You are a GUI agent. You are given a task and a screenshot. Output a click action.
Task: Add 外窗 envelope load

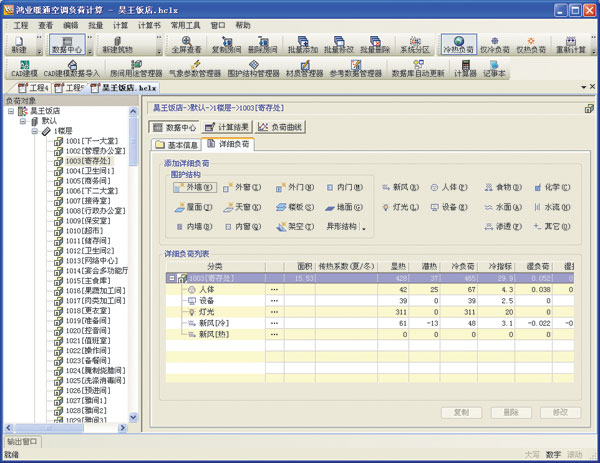tap(242, 187)
